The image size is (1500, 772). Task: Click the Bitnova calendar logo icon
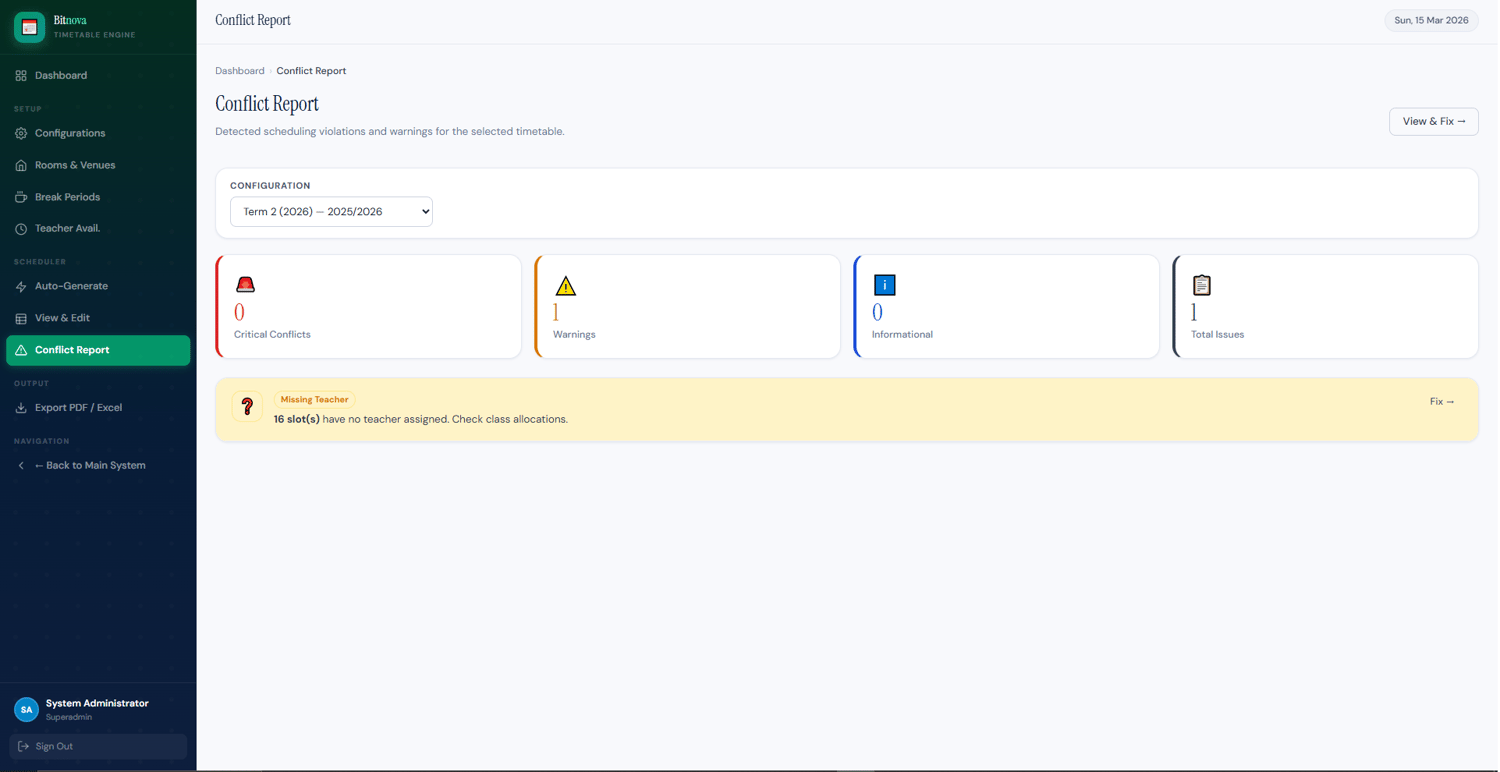(29, 27)
